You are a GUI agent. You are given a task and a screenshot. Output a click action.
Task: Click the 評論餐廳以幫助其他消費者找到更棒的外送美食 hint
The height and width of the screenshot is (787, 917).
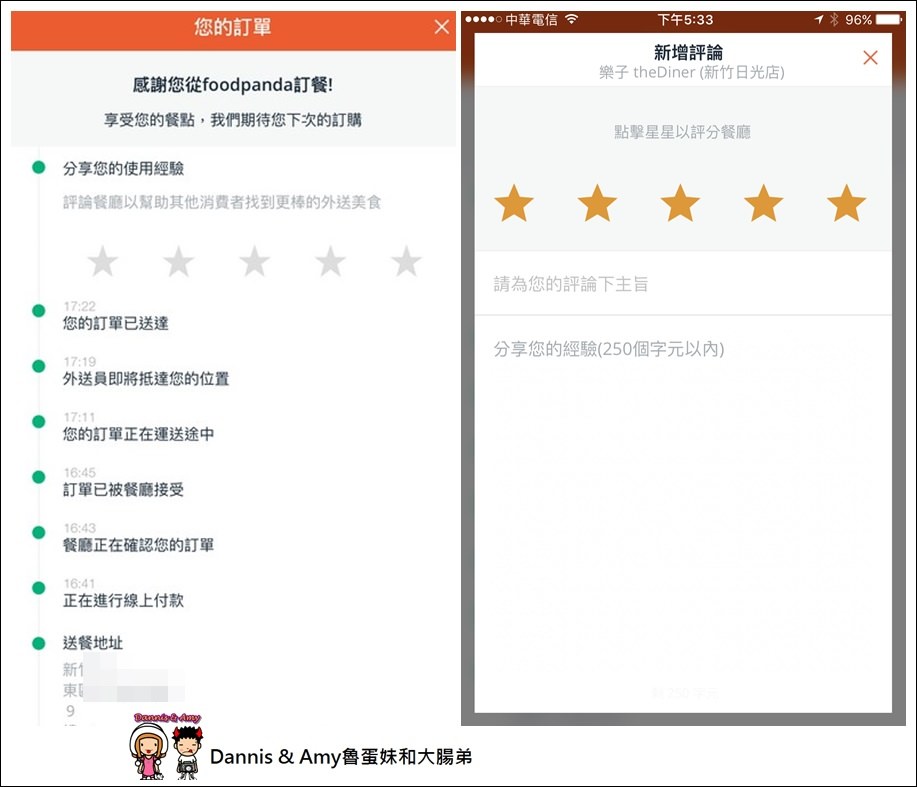coord(222,202)
